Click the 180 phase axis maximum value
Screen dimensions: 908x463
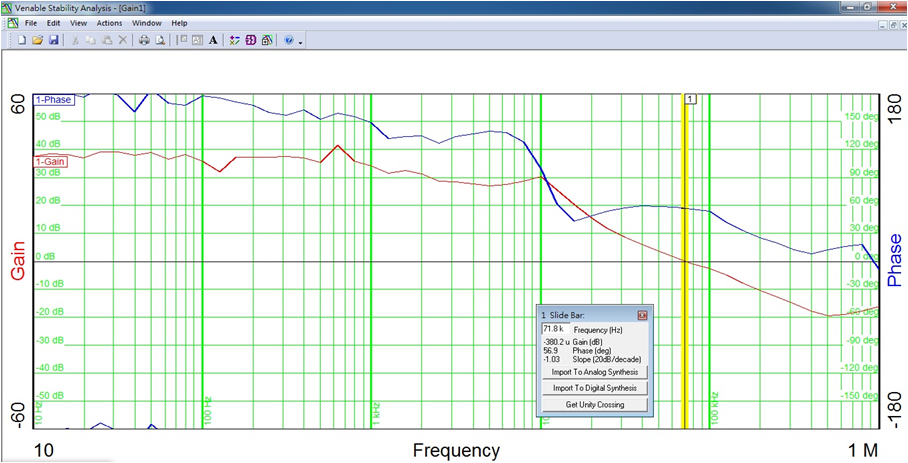click(x=895, y=108)
